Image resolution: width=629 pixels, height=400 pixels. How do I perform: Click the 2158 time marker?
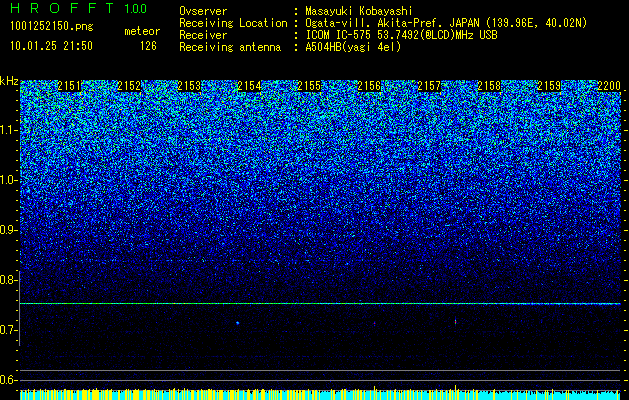489,86
